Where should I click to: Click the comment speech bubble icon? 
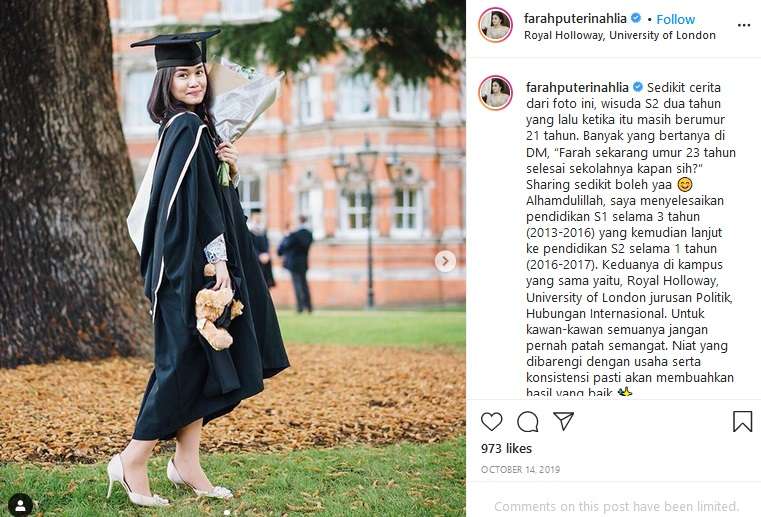528,421
